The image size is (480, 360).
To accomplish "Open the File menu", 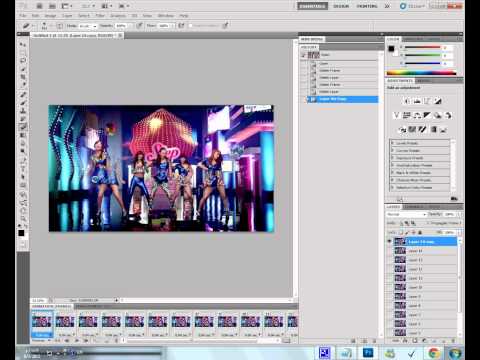I will [x=23, y=16].
